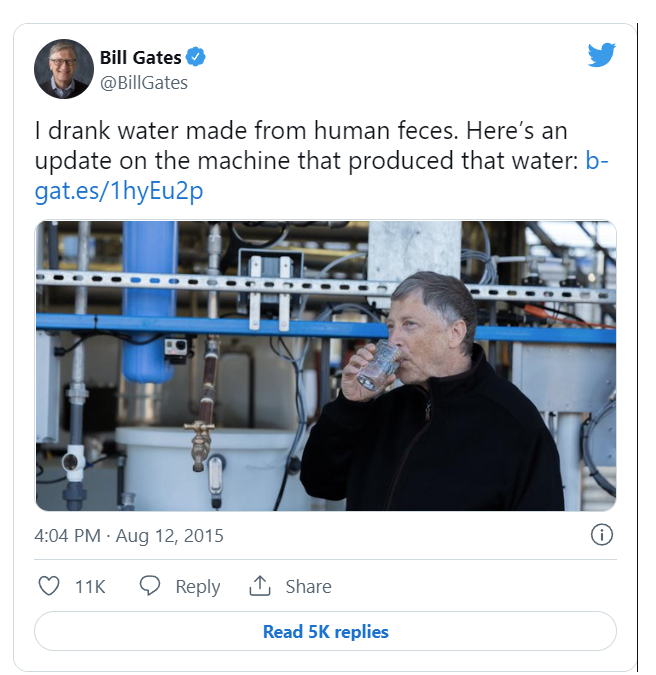The image size is (656, 675).
Task: Open the tweet info icon
Action: pos(602,535)
